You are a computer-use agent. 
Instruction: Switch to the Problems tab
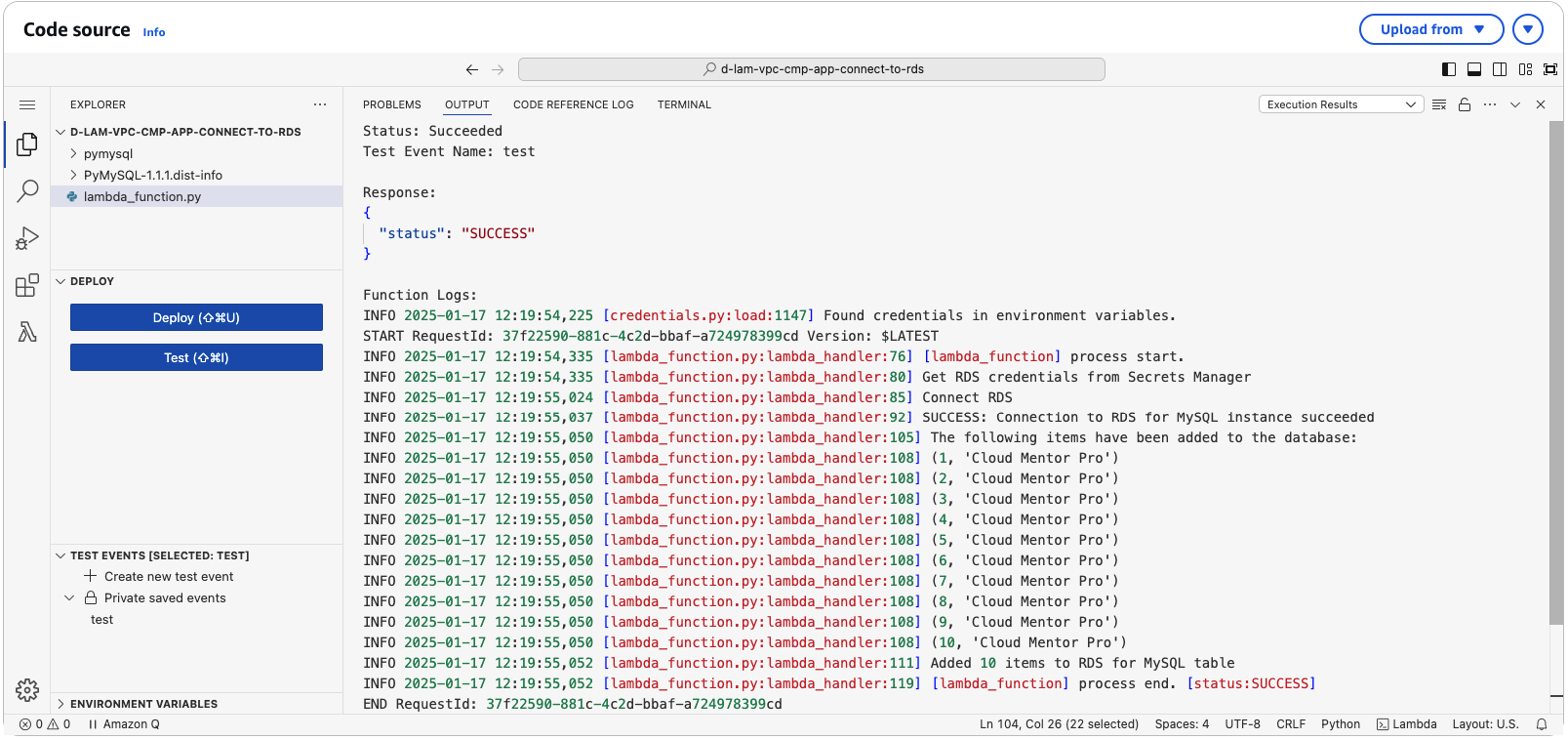(391, 104)
